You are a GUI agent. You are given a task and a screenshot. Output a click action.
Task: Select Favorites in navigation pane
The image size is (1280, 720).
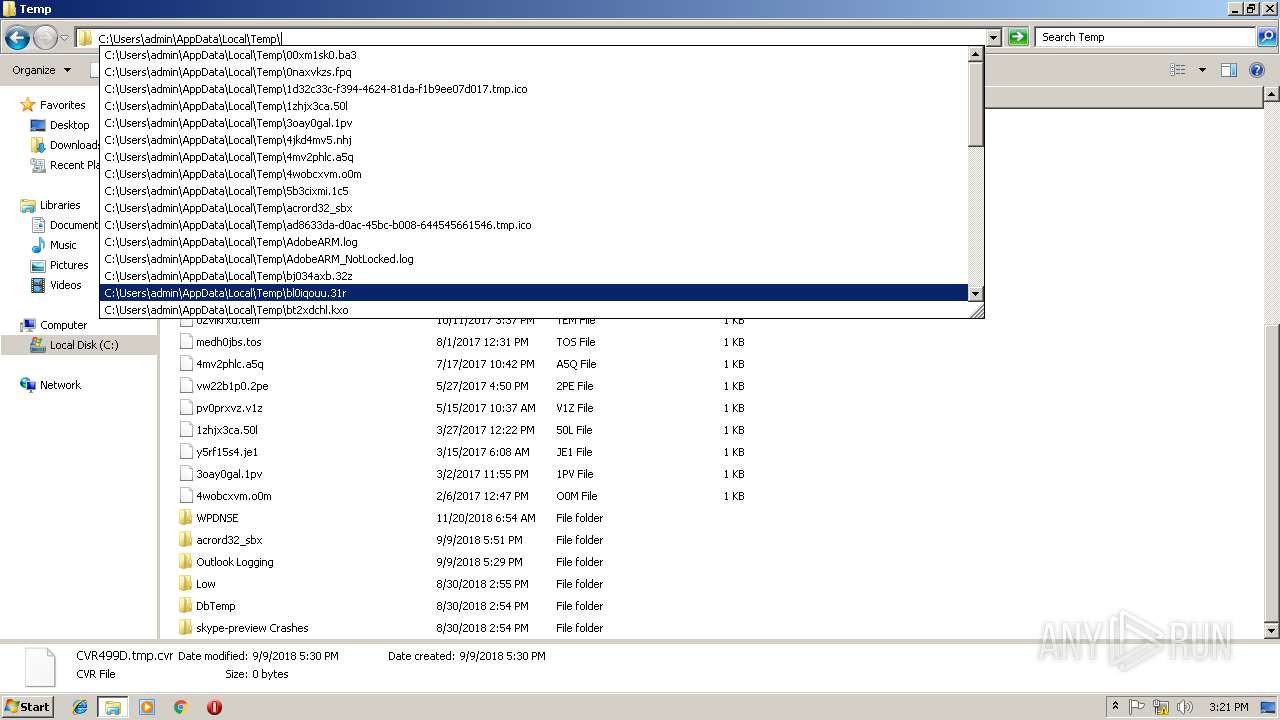[62, 105]
